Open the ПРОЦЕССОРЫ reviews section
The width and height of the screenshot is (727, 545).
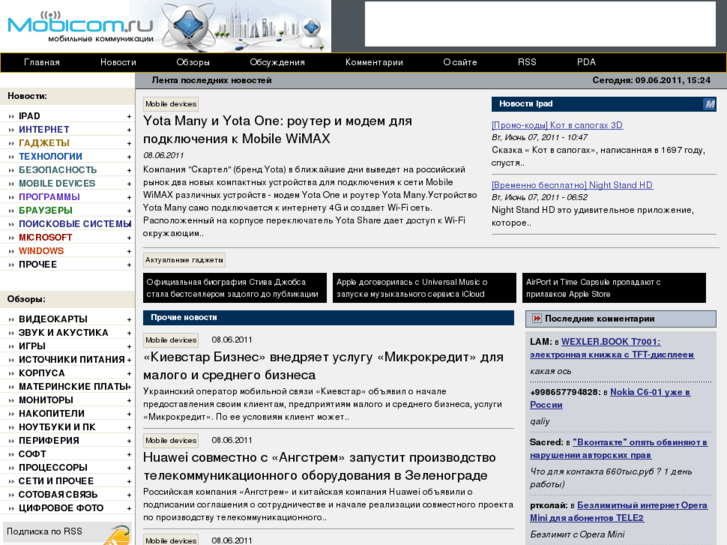tap(53, 467)
